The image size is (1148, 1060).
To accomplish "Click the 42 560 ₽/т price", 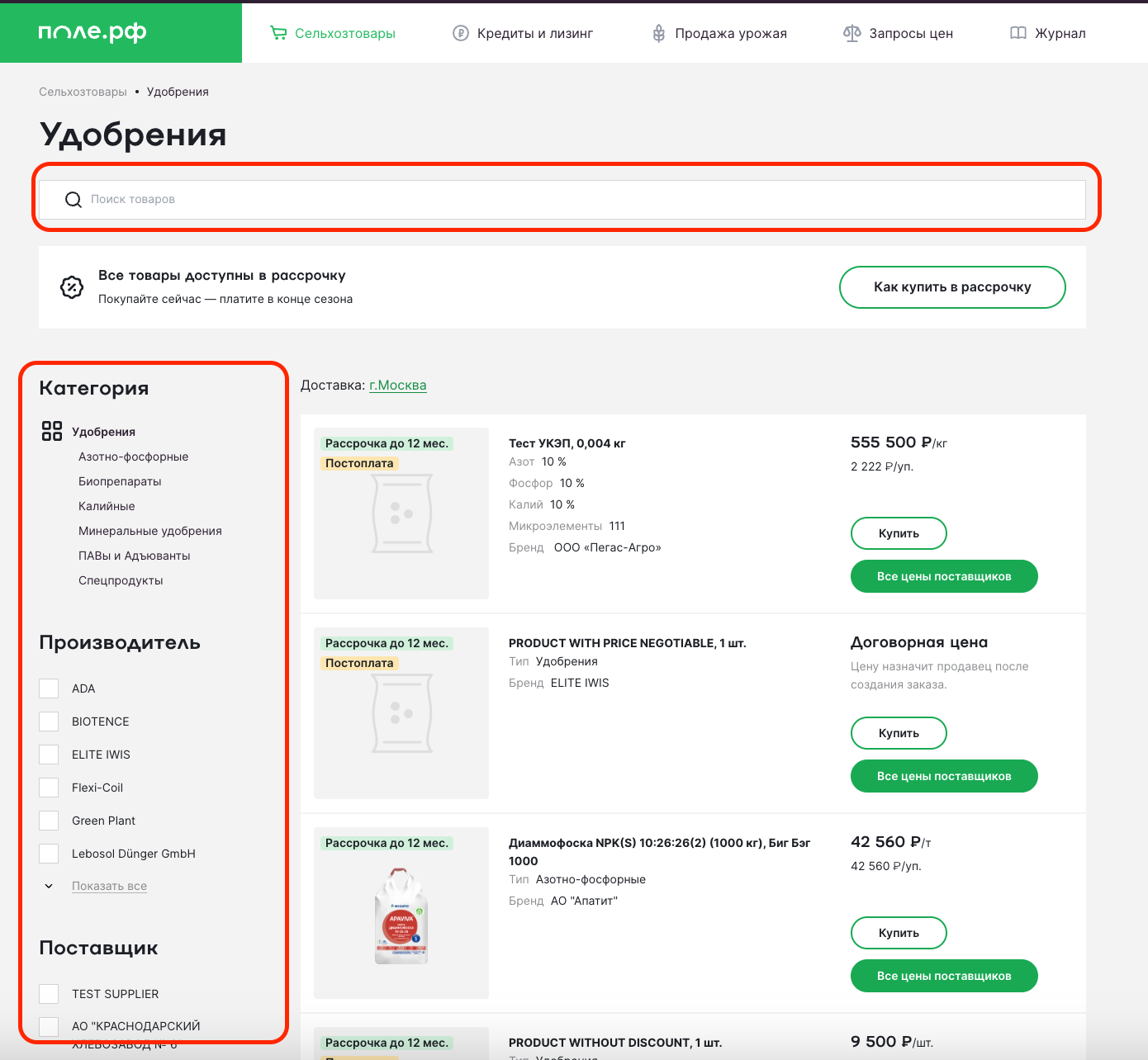I will 891,842.
